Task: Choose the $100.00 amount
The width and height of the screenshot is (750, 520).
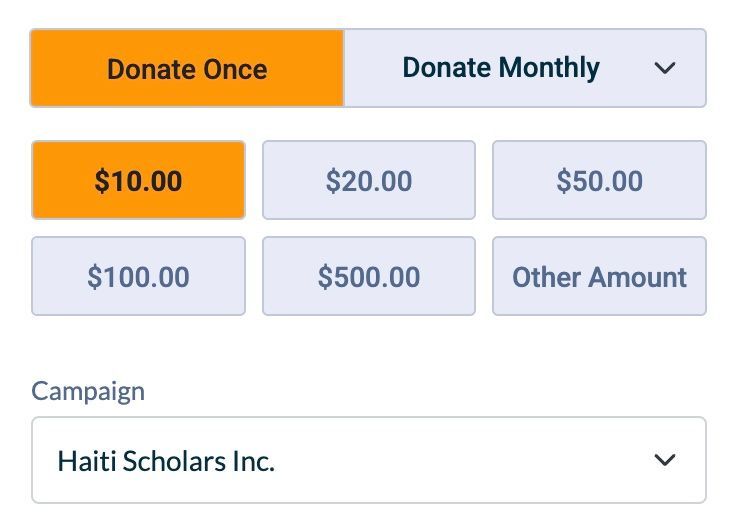Action: (x=138, y=277)
